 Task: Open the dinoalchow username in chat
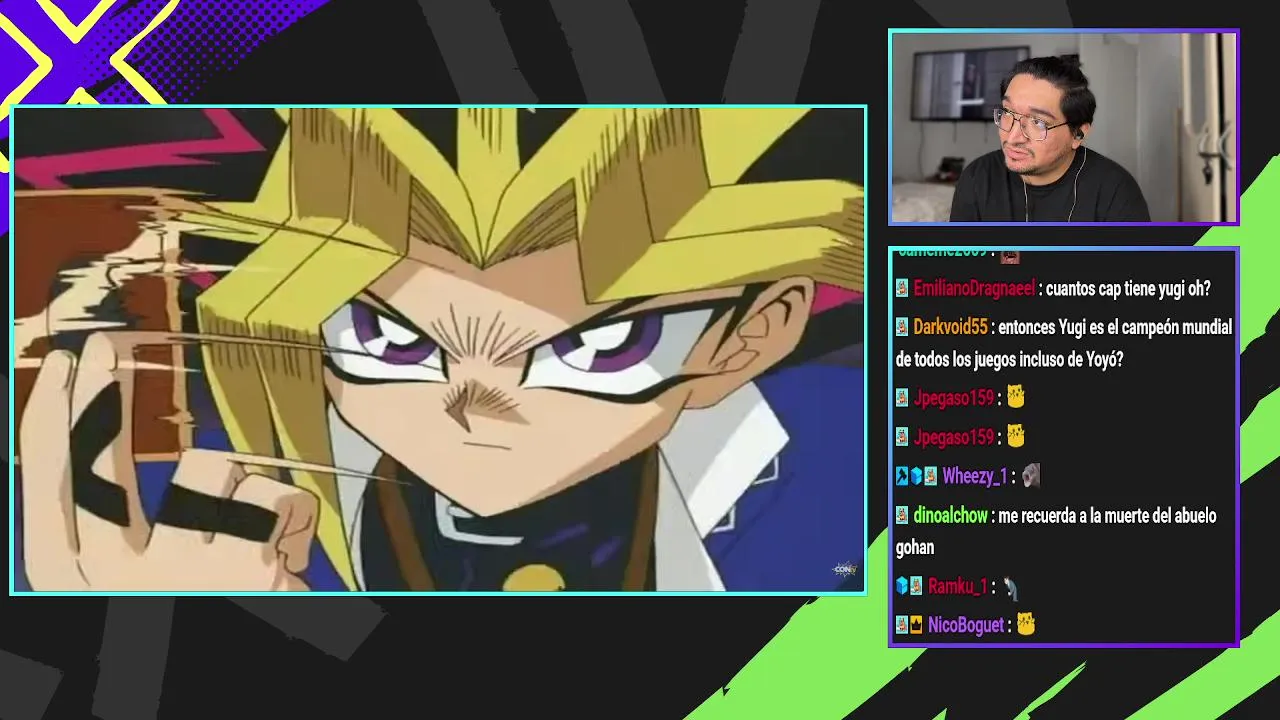point(951,516)
